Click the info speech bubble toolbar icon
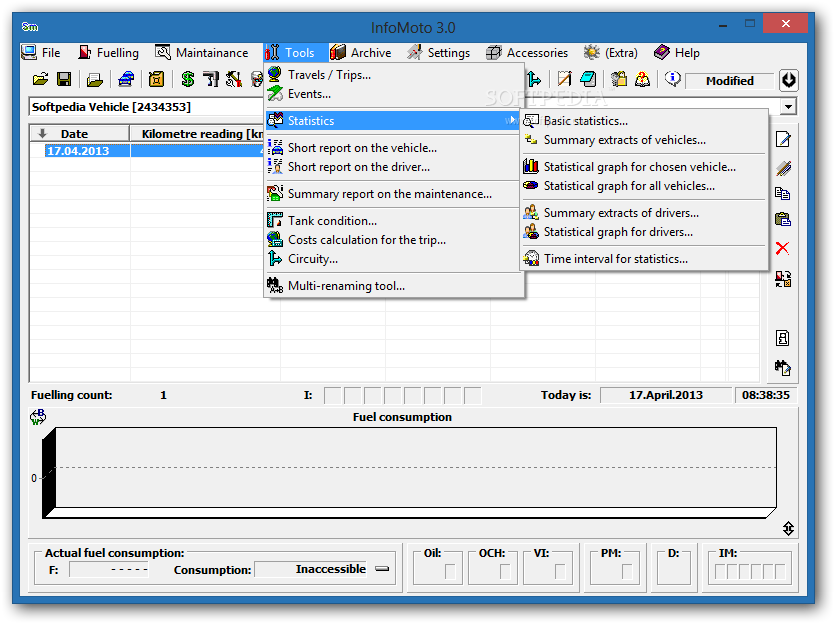 [x=673, y=79]
